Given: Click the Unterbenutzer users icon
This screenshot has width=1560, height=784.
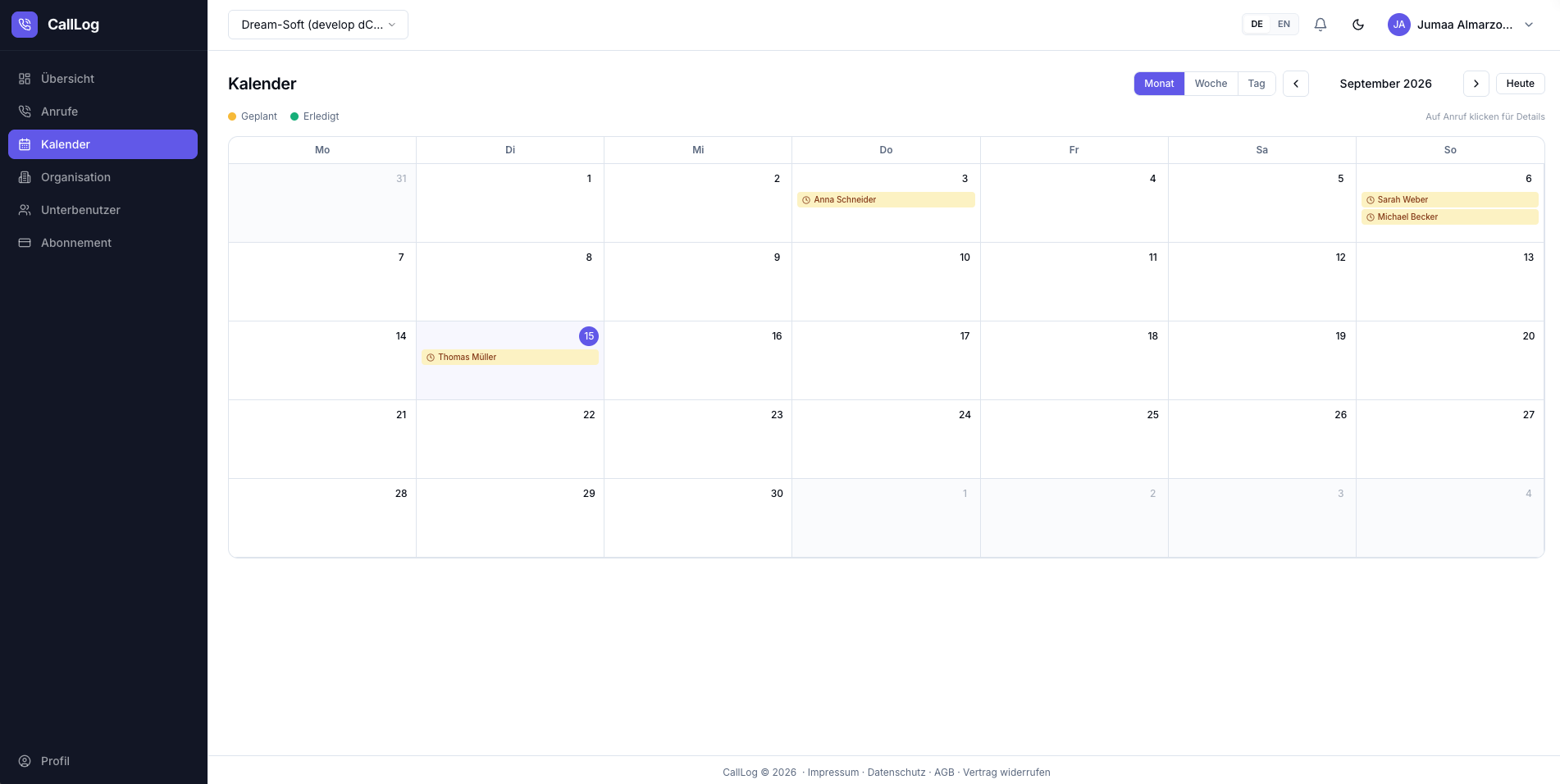Looking at the screenshot, I should click(x=25, y=210).
